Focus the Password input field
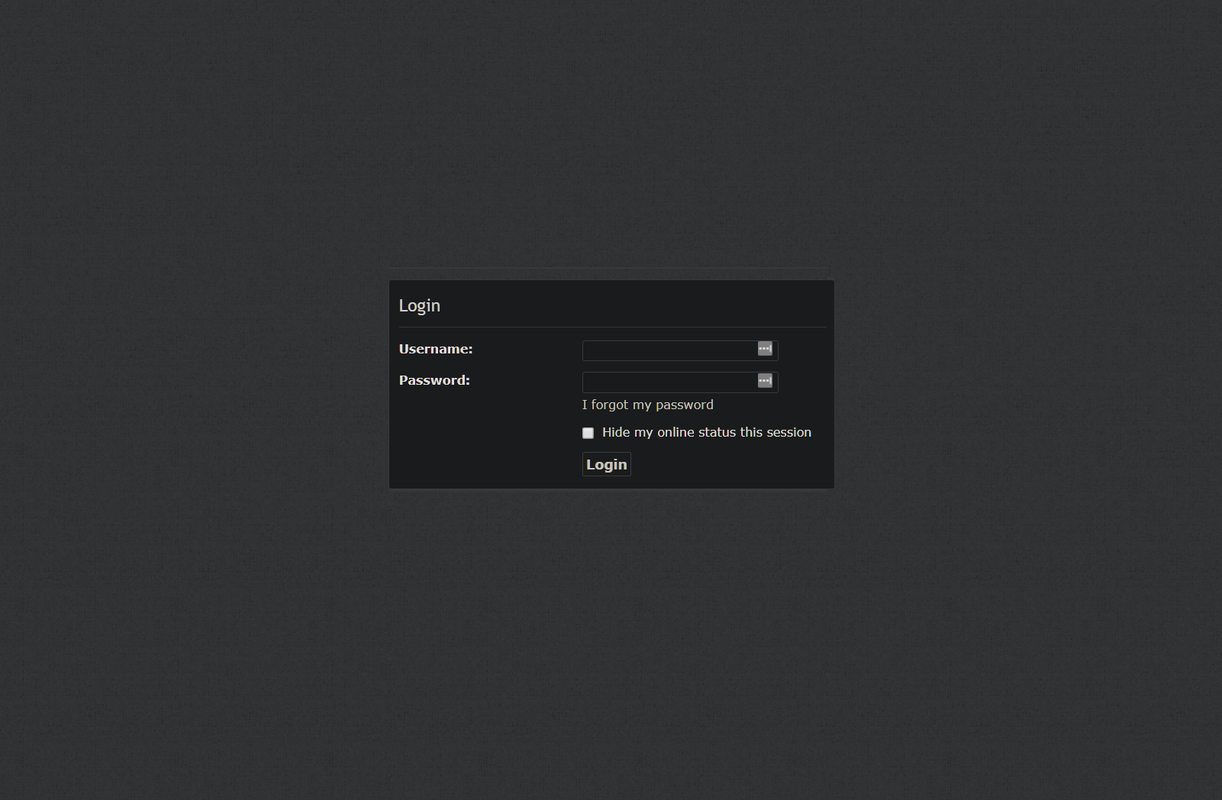Image resolution: width=1222 pixels, height=800 pixels. pos(680,382)
